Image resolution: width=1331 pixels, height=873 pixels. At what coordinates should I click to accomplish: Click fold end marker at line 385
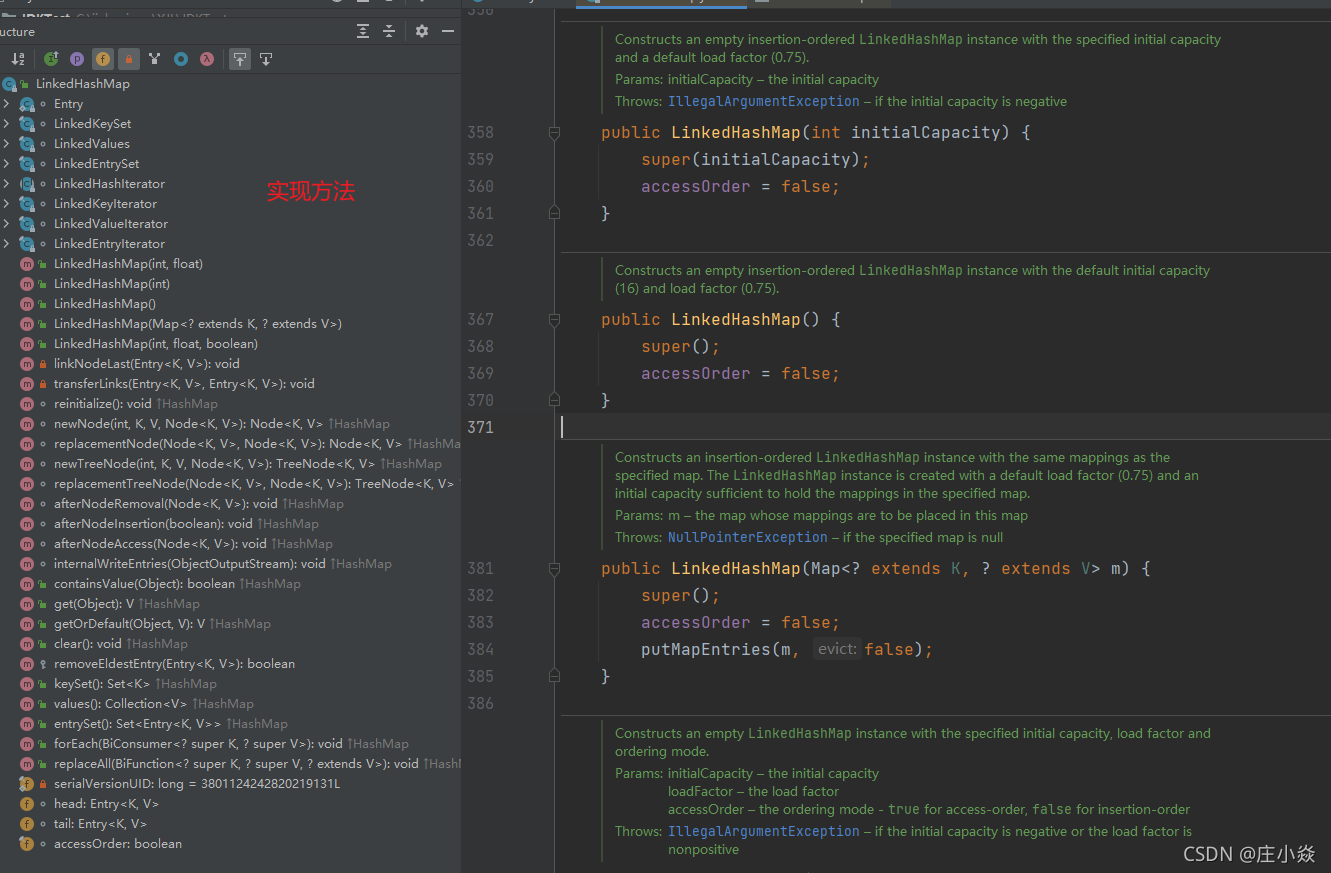(553, 676)
